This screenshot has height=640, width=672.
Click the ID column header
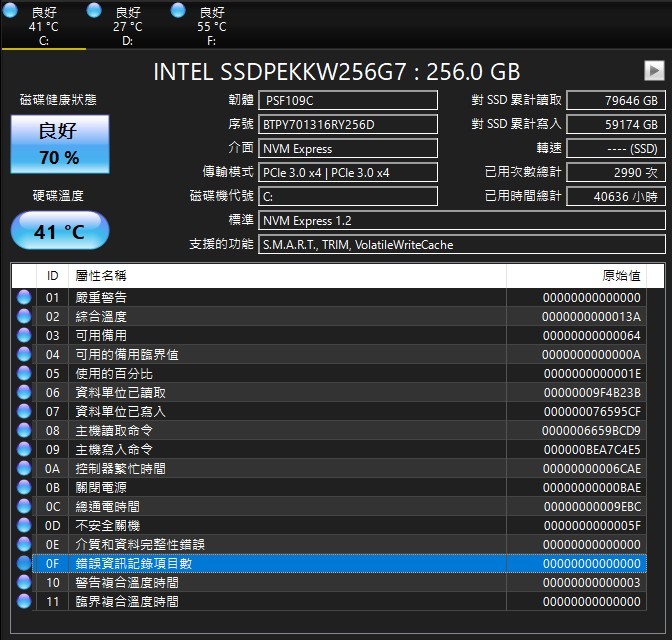pyautogui.click(x=52, y=275)
